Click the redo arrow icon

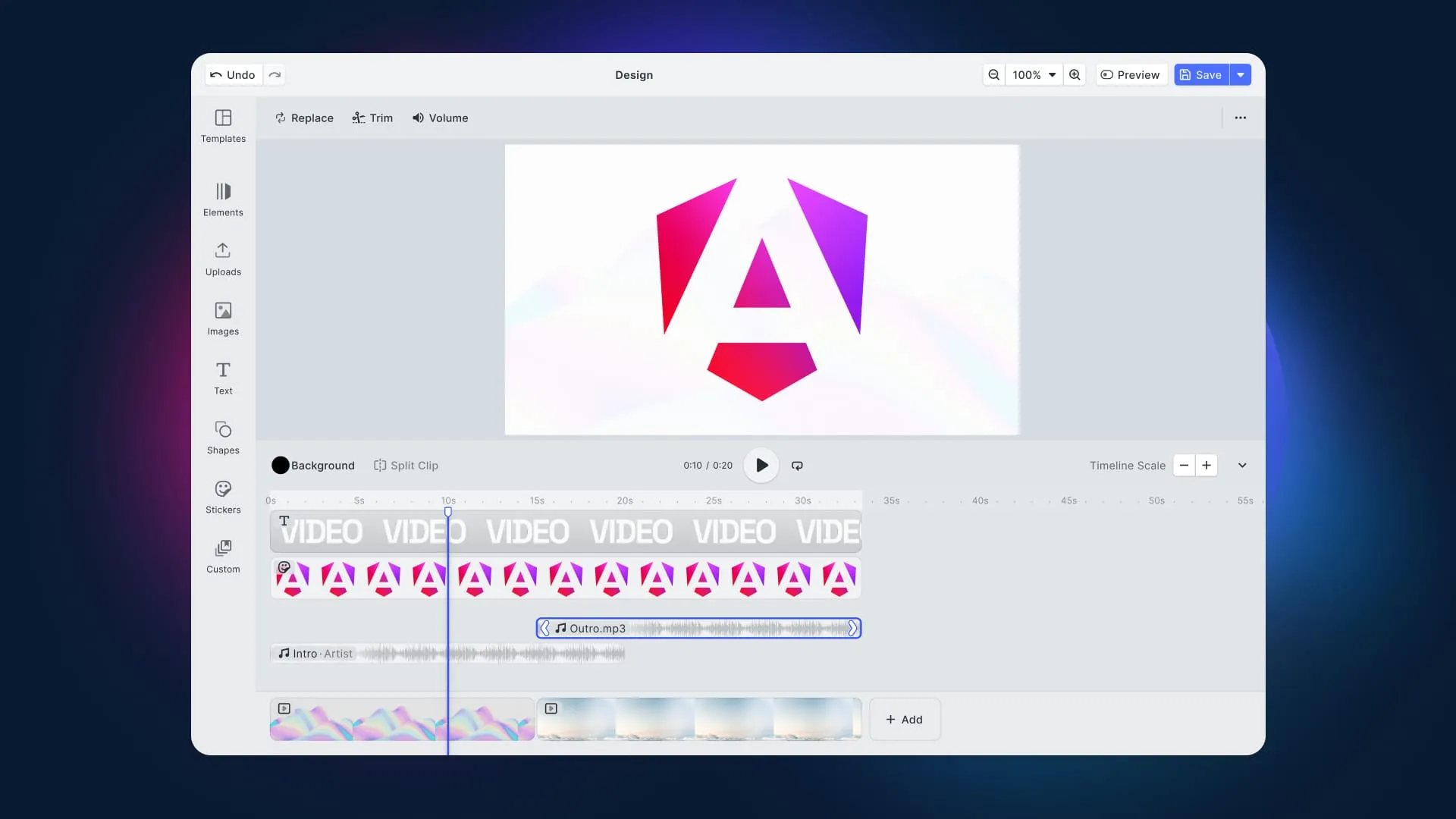275,74
